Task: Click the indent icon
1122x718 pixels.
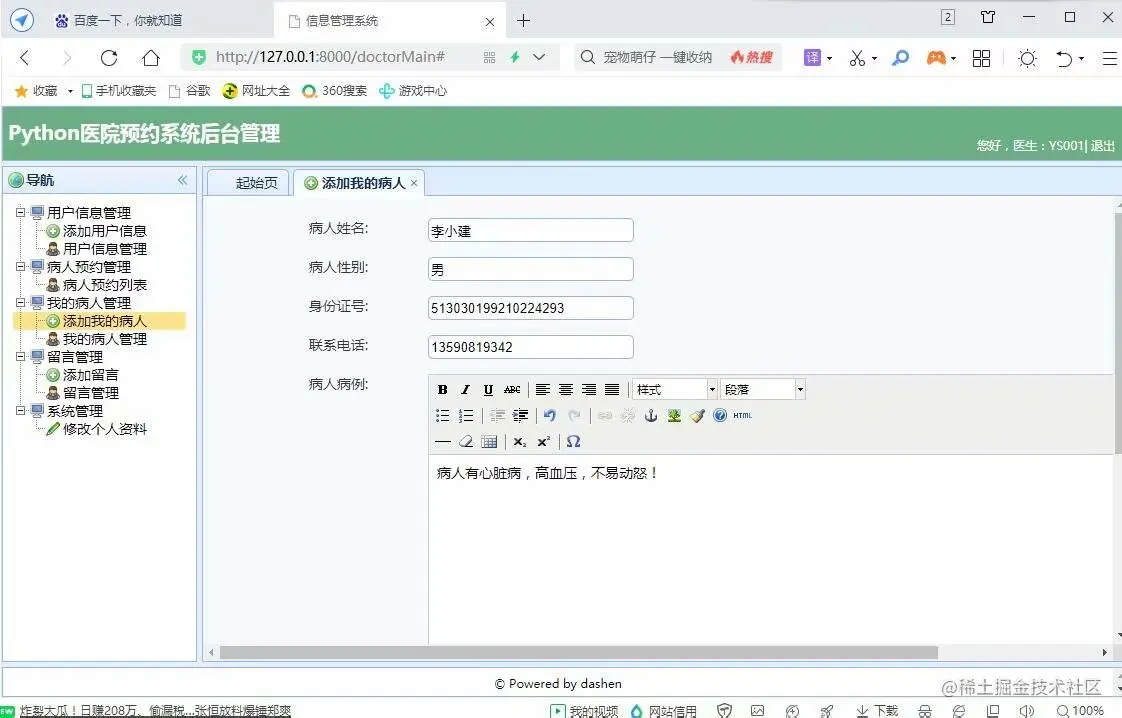Action: point(520,415)
